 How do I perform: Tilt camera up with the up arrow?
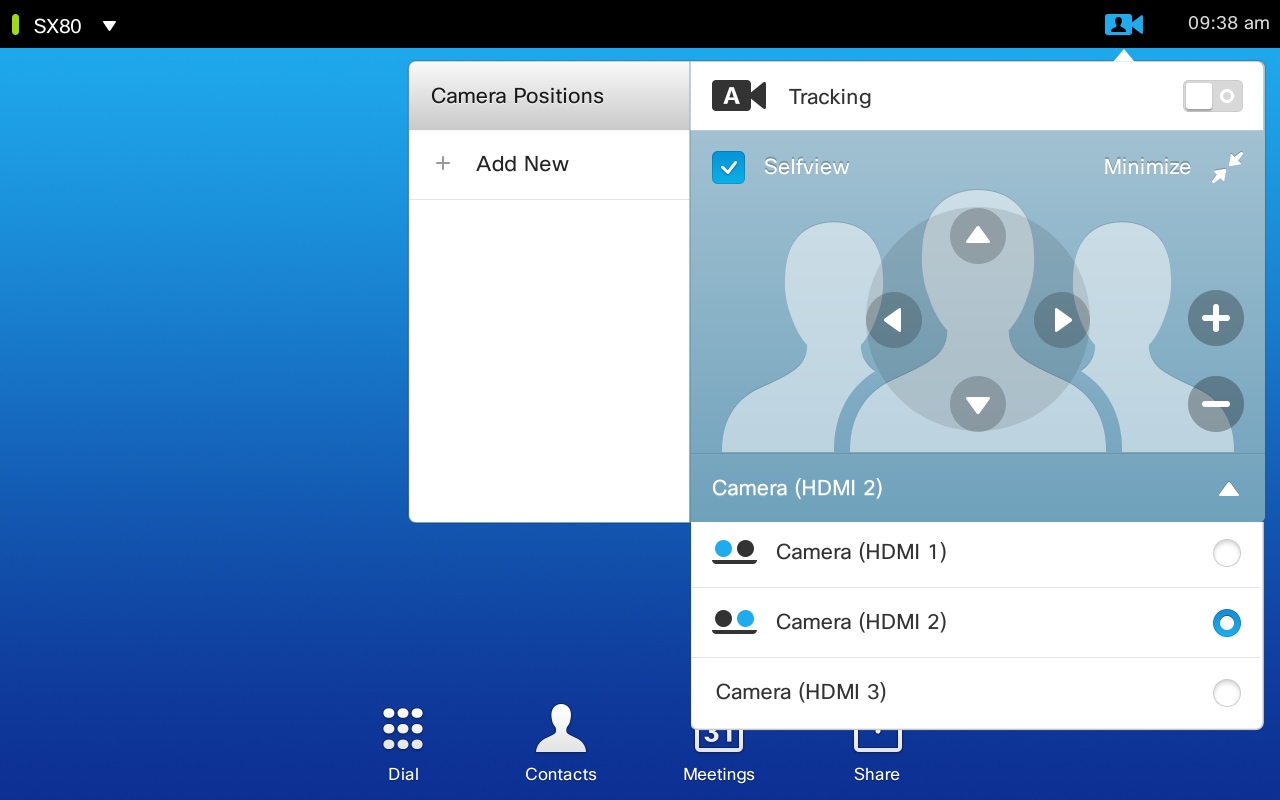978,236
